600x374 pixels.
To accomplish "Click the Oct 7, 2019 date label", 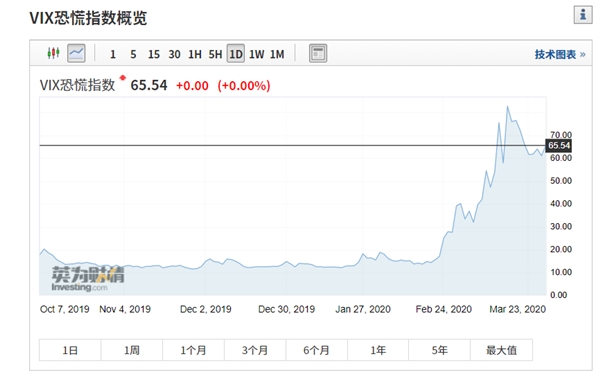I will coord(64,309).
